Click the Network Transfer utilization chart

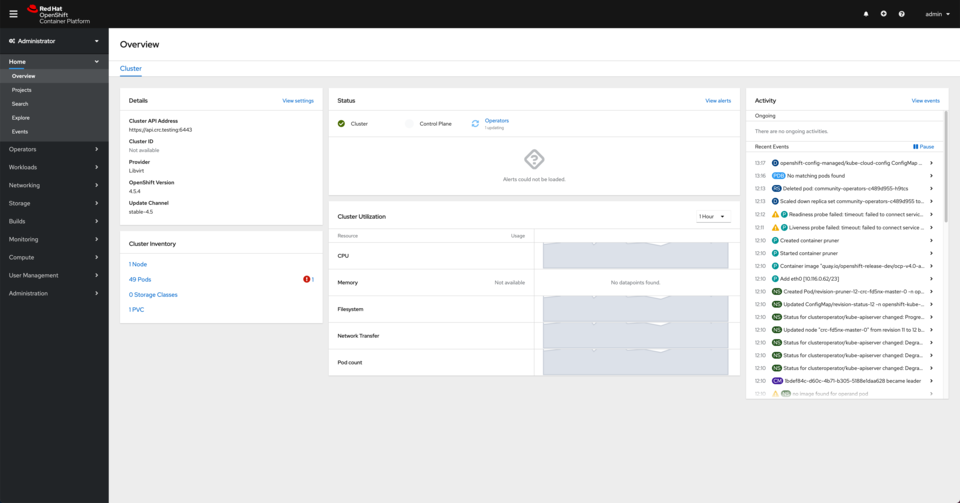point(636,336)
